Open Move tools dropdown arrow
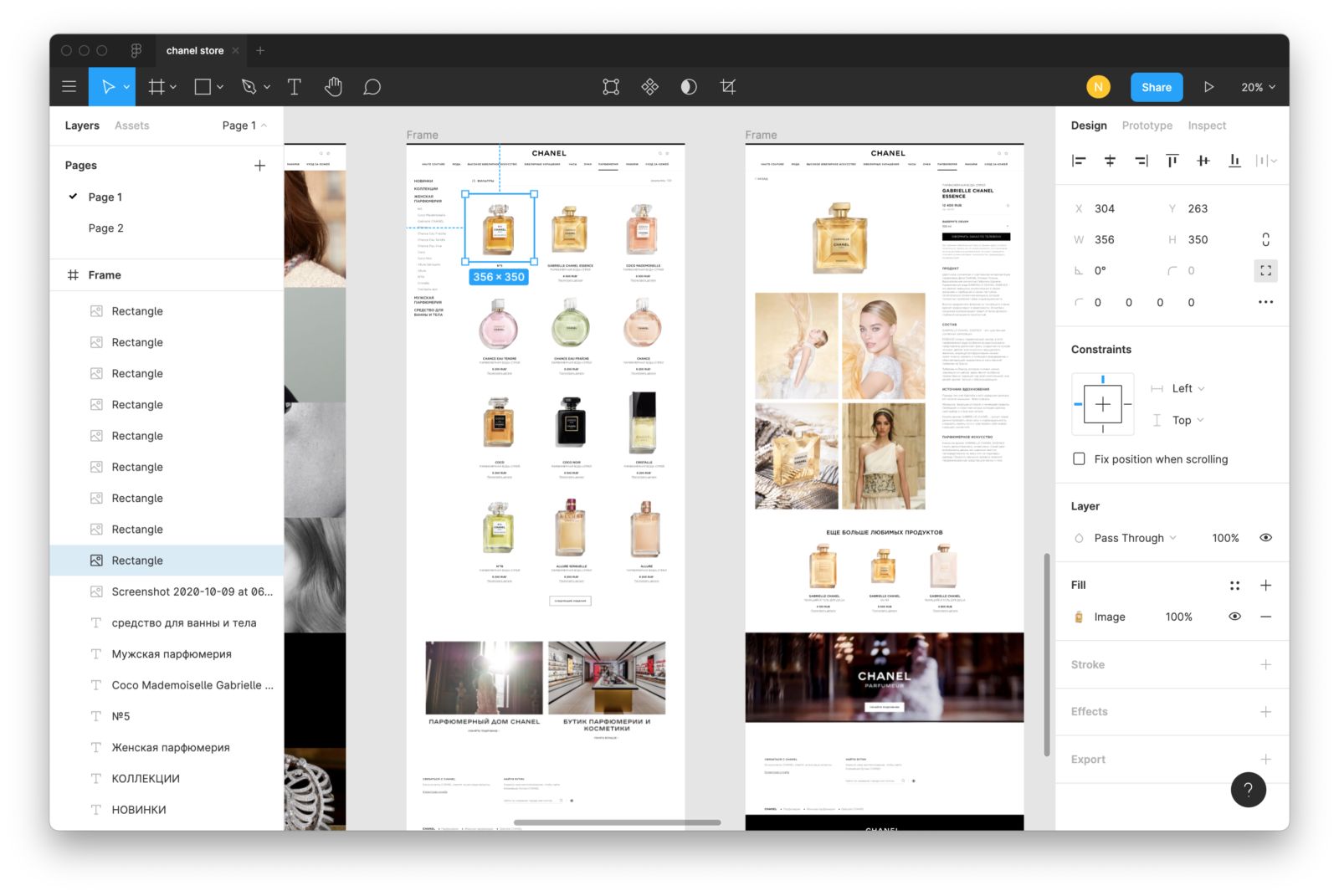1339x896 pixels. click(127, 87)
